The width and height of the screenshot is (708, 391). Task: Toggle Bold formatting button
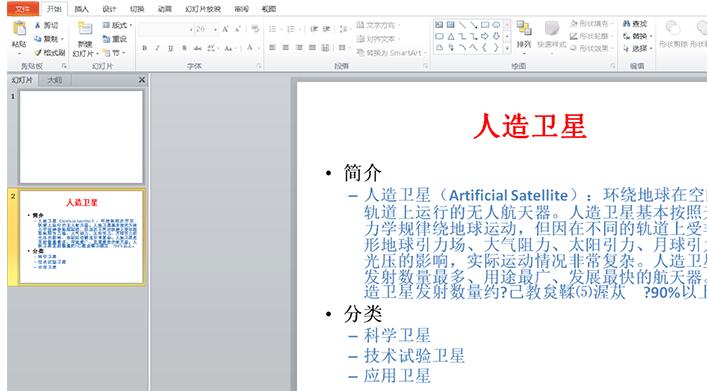point(144,48)
